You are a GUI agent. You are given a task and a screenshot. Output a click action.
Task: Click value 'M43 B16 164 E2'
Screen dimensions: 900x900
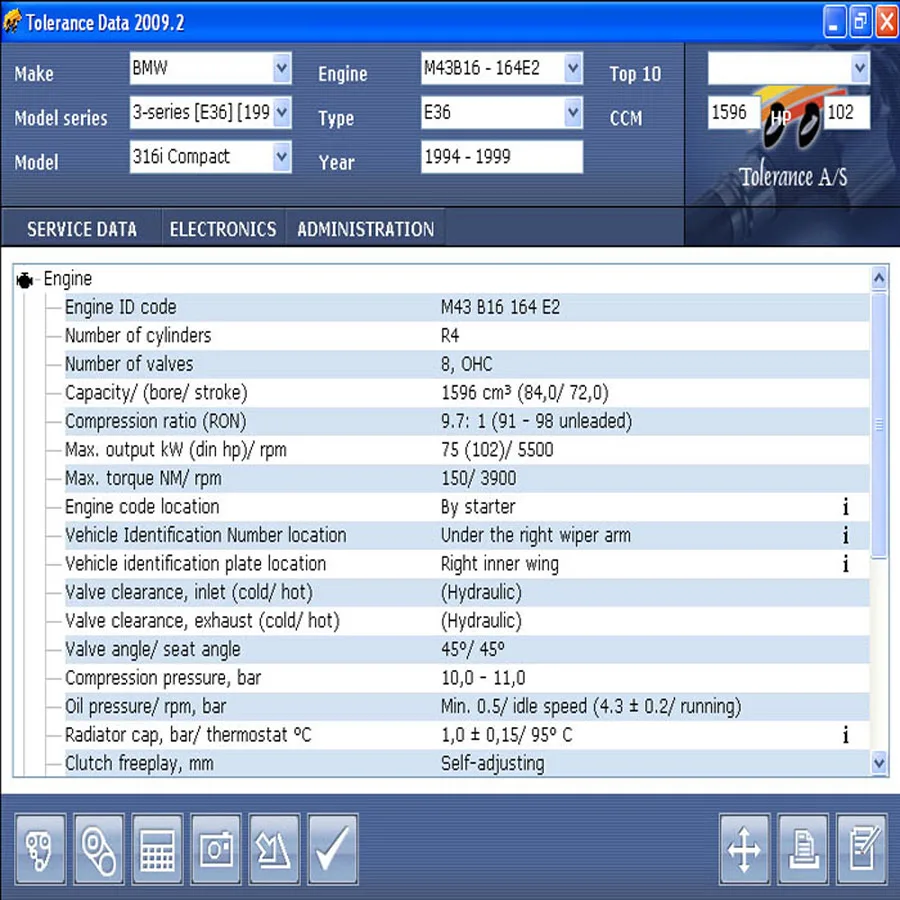[500, 307]
